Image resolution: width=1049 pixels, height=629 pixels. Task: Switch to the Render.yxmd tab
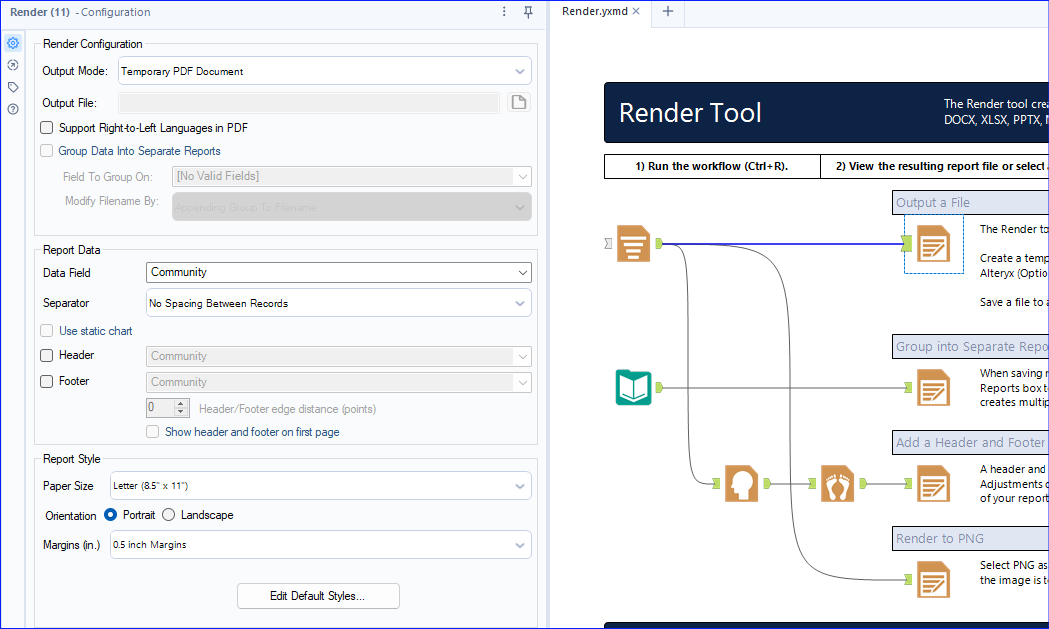[595, 12]
